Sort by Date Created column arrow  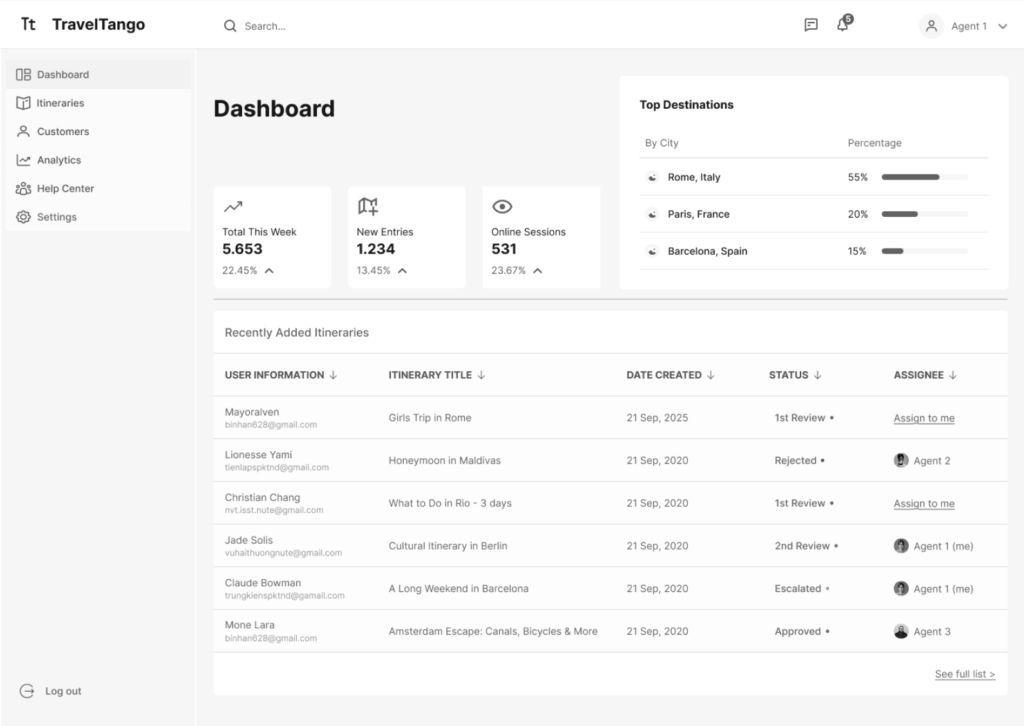pyautogui.click(x=711, y=375)
